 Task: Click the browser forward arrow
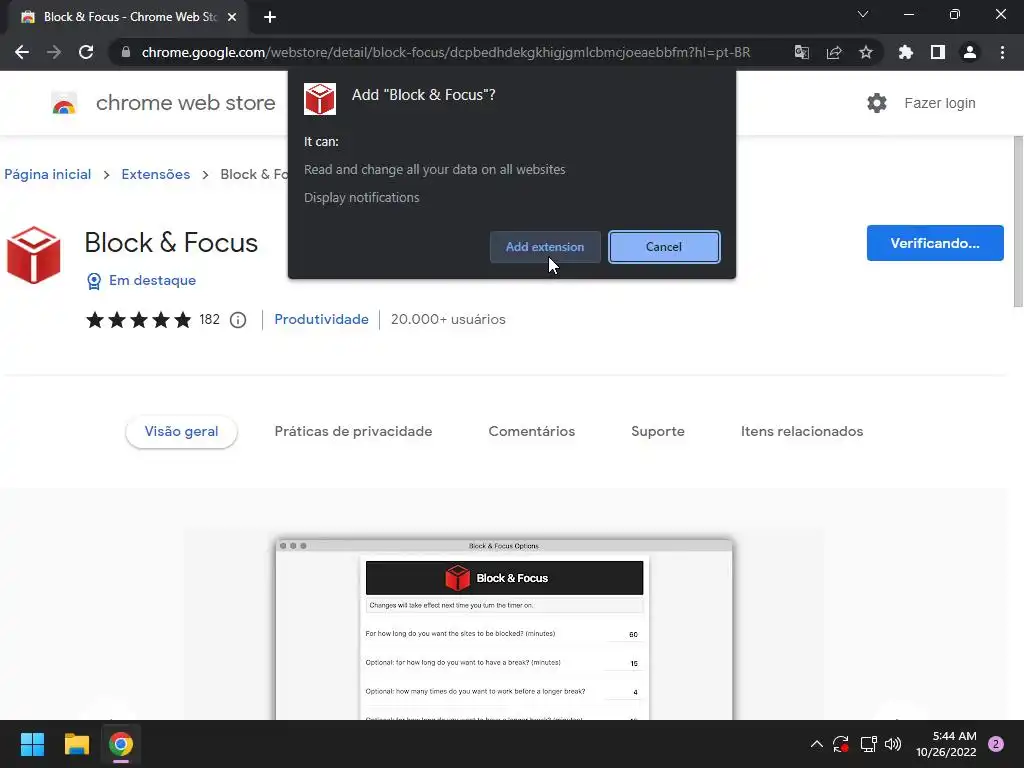coord(54,52)
